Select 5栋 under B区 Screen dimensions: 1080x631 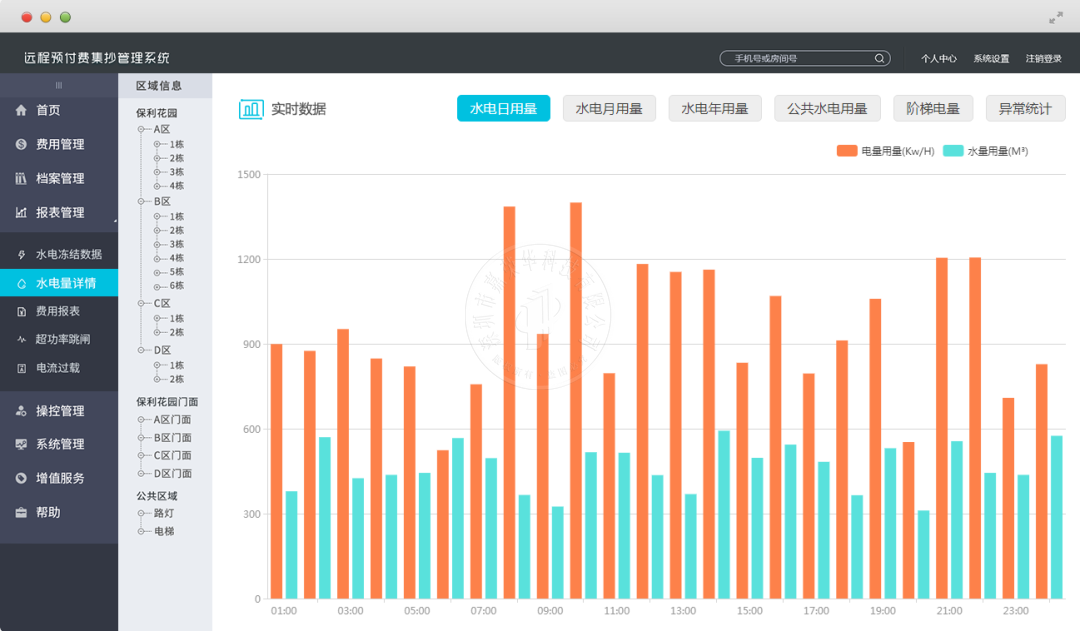pyautogui.click(x=176, y=271)
